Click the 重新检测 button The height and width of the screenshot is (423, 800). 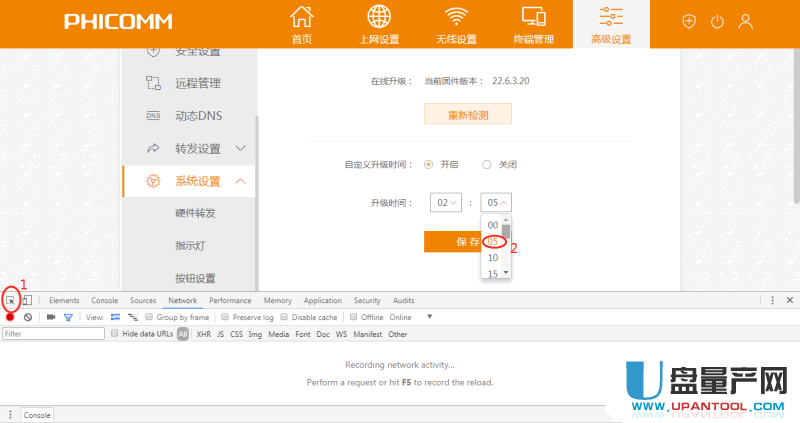click(x=468, y=115)
